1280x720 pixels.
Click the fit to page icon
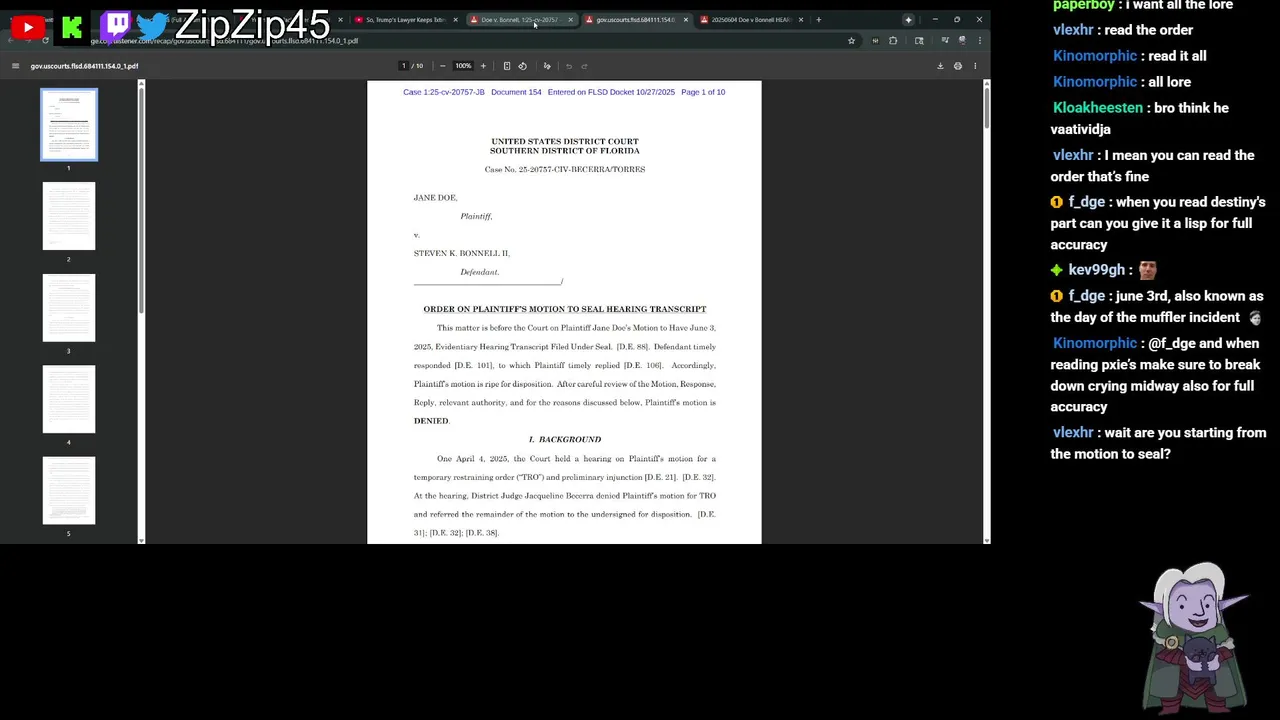point(507,66)
